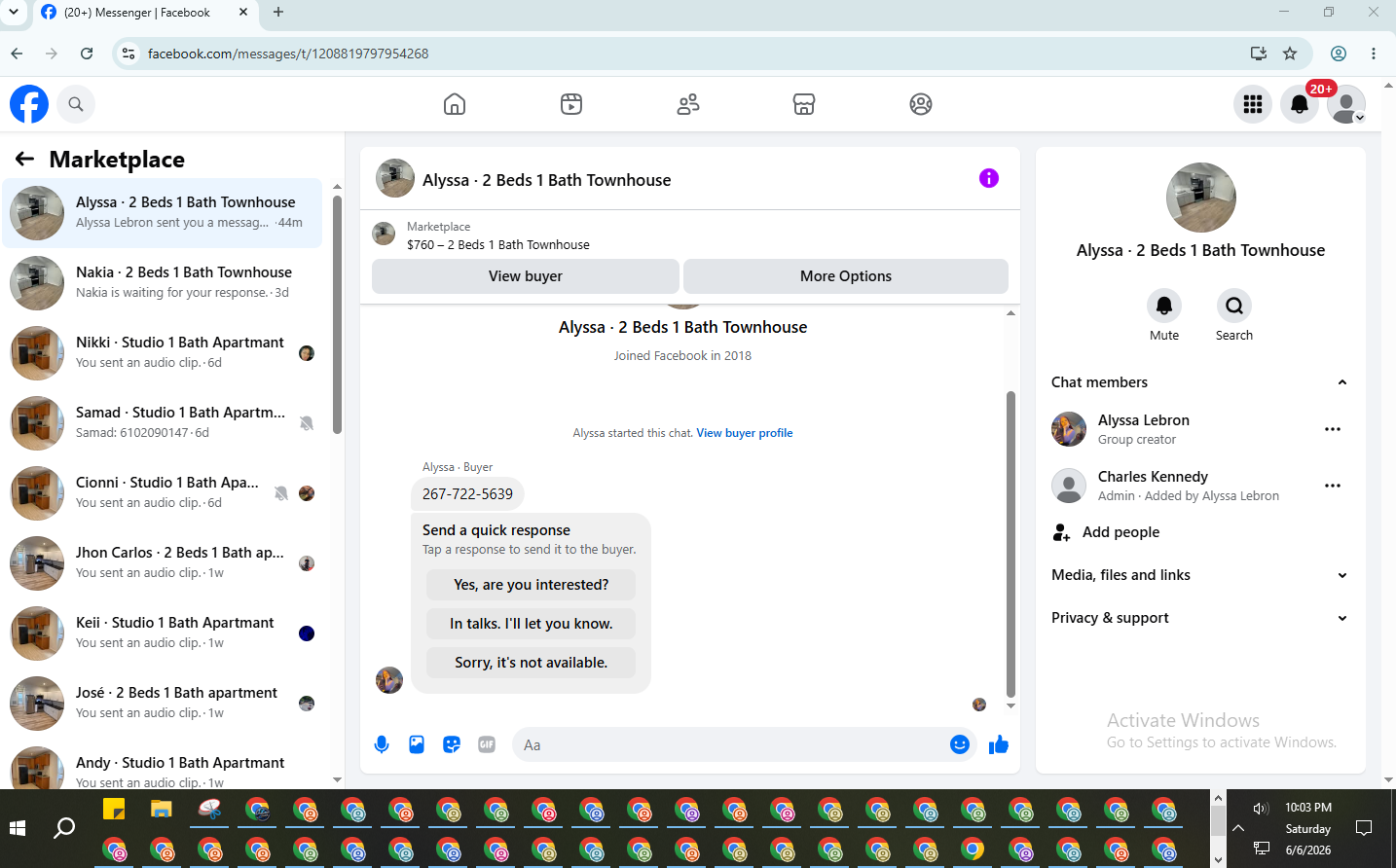Open the GIF picker

pos(487,744)
